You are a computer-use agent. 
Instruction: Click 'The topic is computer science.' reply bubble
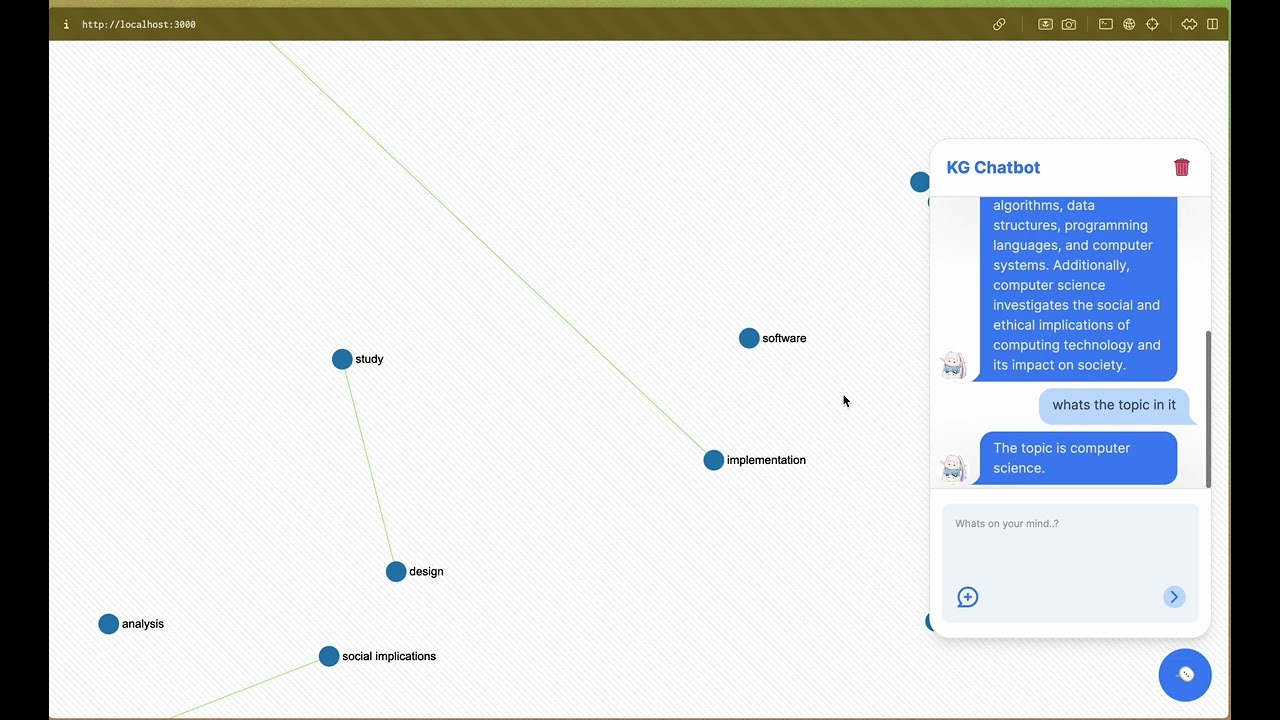[1078, 458]
